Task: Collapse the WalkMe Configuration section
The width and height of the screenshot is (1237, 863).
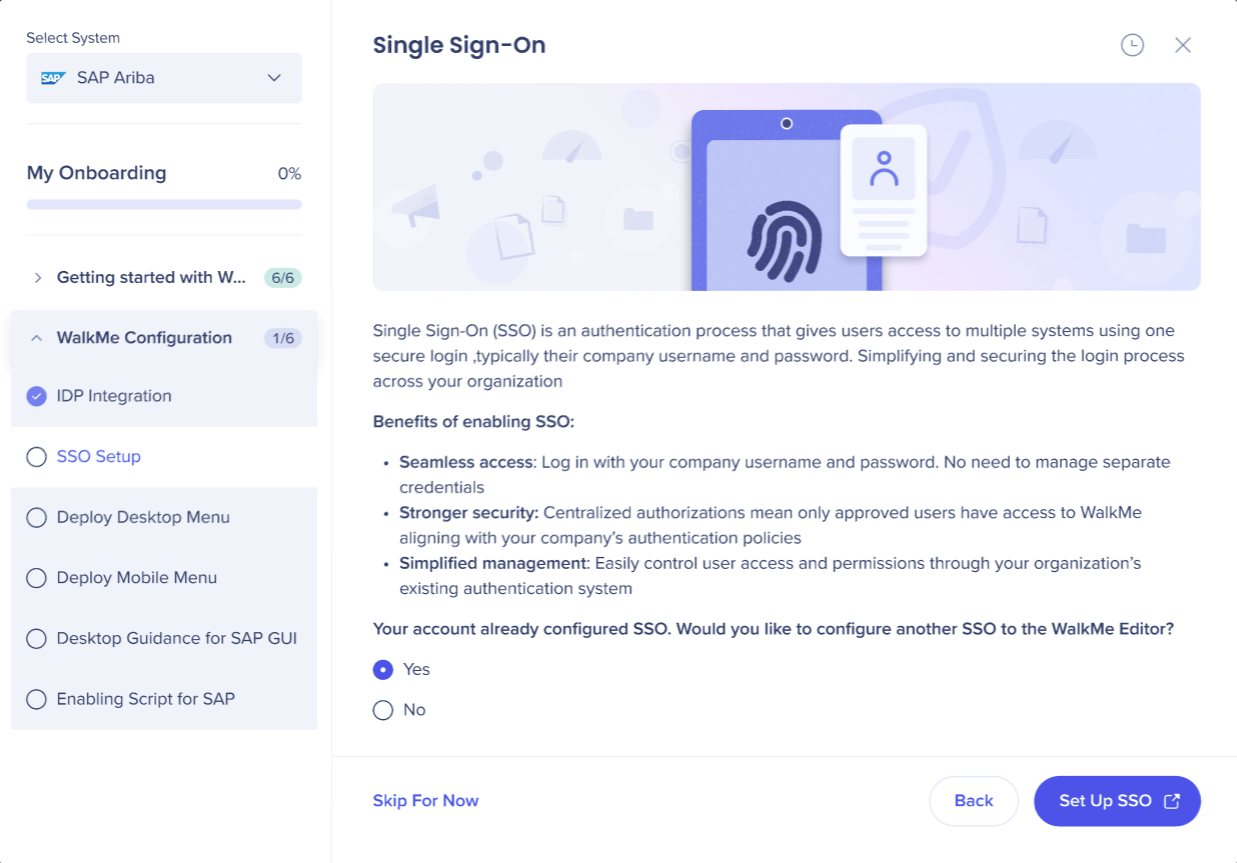Action: point(37,338)
